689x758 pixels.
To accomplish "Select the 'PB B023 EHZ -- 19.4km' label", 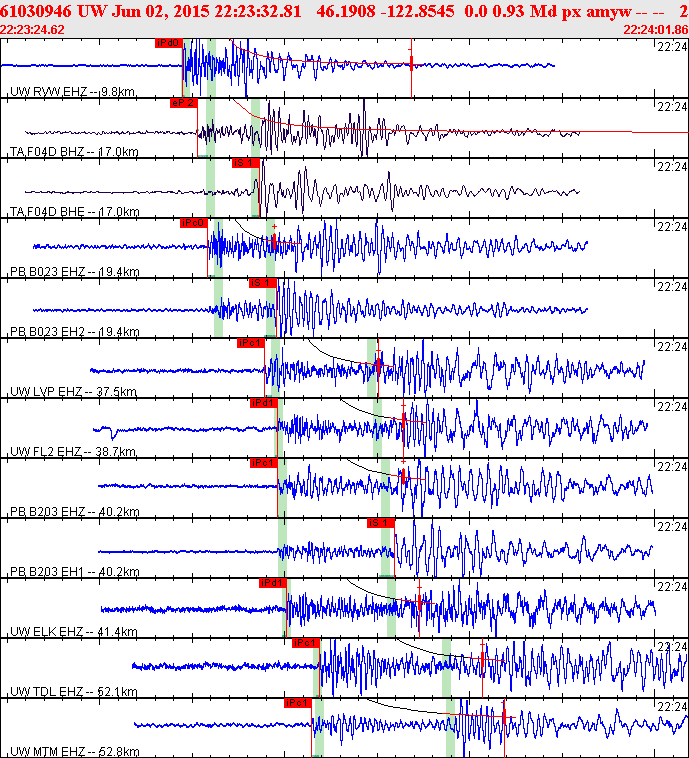I will pos(74,271).
